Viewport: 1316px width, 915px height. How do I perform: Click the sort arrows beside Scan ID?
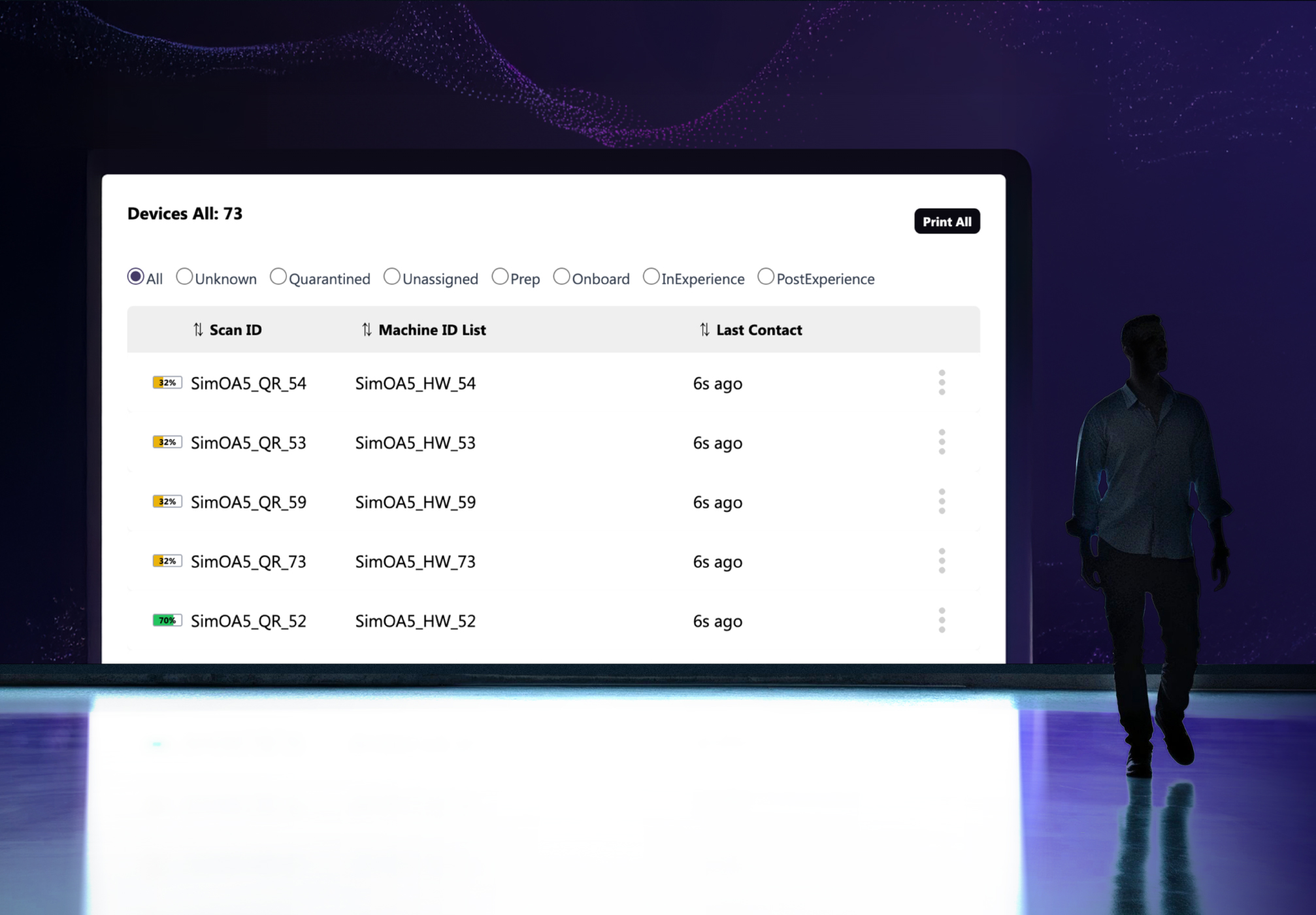(198, 330)
